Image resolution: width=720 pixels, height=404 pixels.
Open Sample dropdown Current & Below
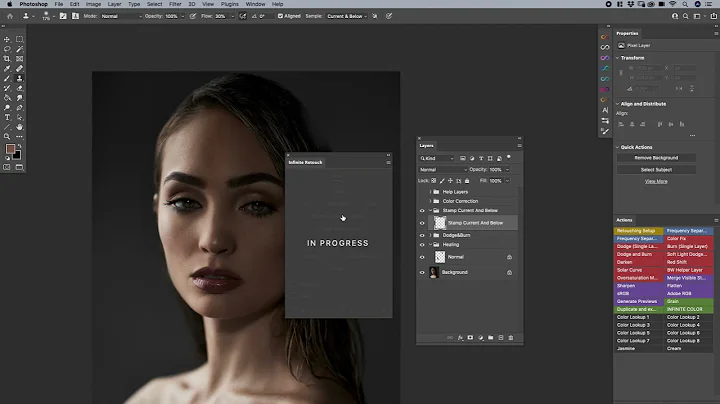click(347, 16)
